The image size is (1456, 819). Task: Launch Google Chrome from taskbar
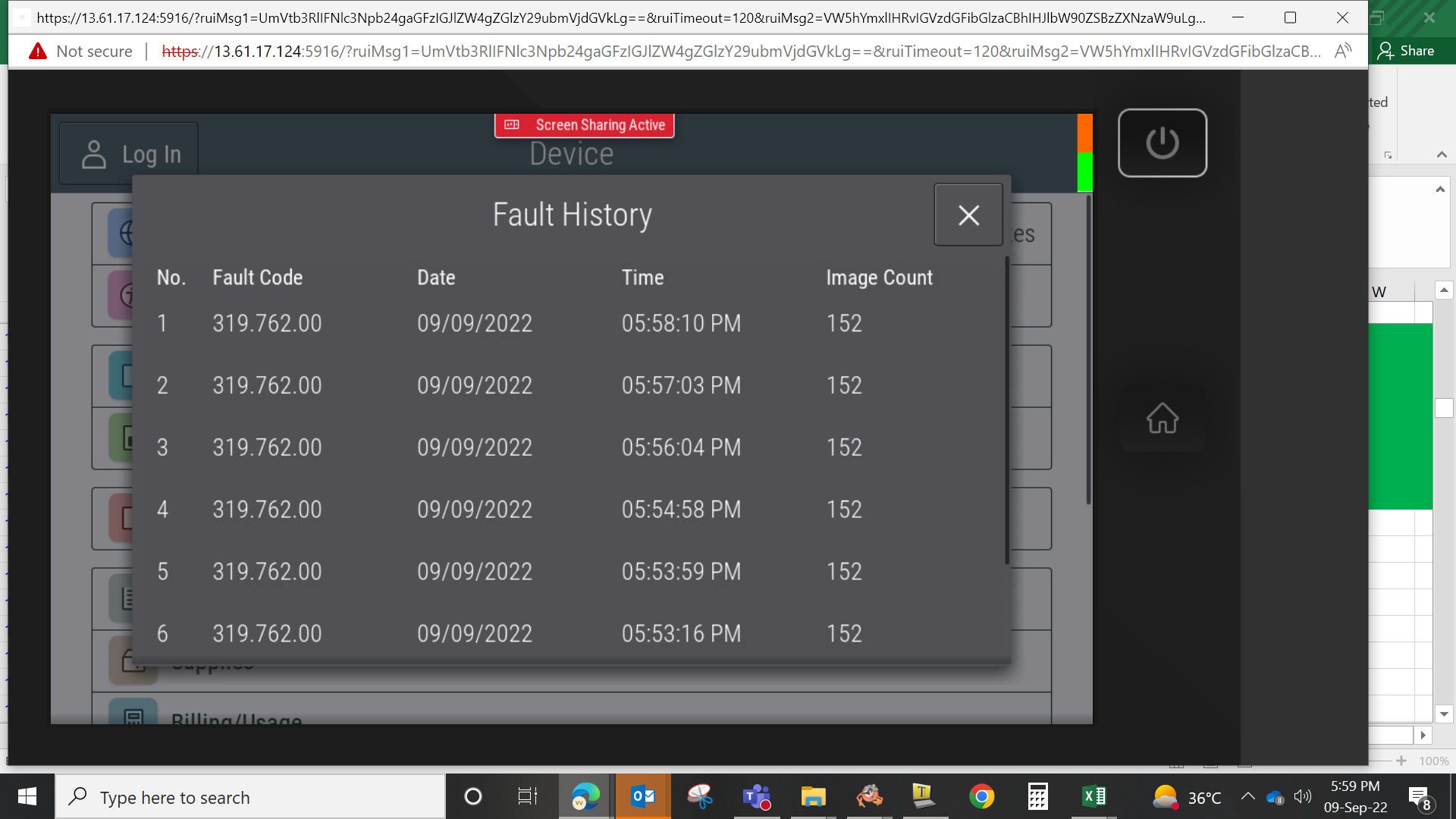pyautogui.click(x=981, y=796)
